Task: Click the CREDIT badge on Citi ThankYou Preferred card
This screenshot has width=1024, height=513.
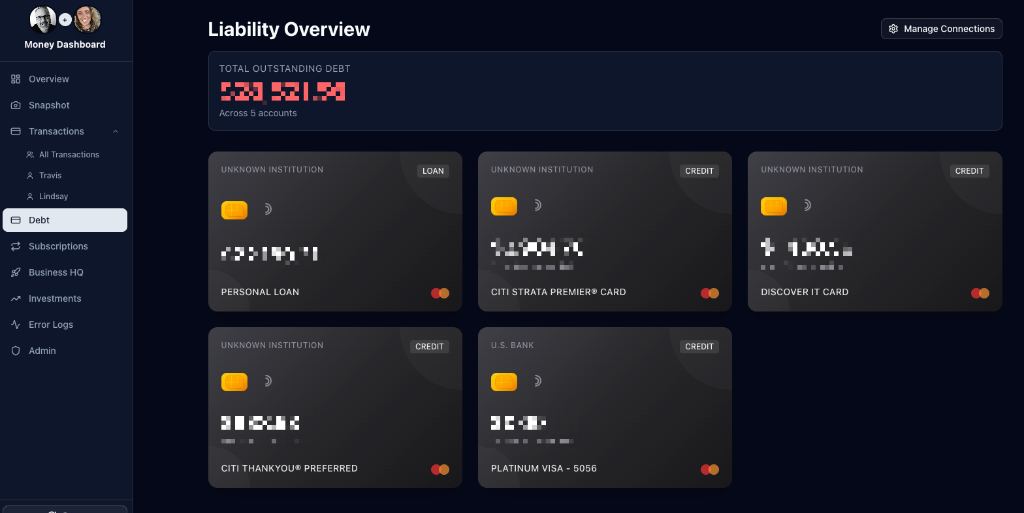Action: pyautogui.click(x=430, y=347)
